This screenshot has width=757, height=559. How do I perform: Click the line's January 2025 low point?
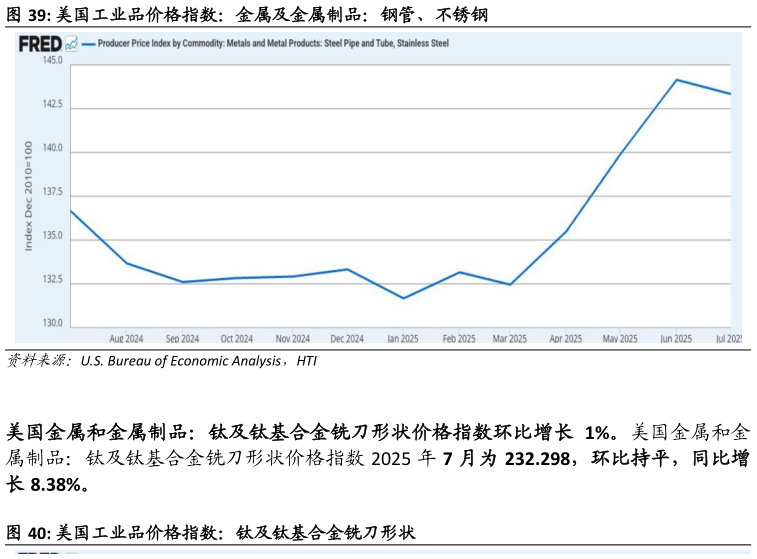(x=403, y=298)
